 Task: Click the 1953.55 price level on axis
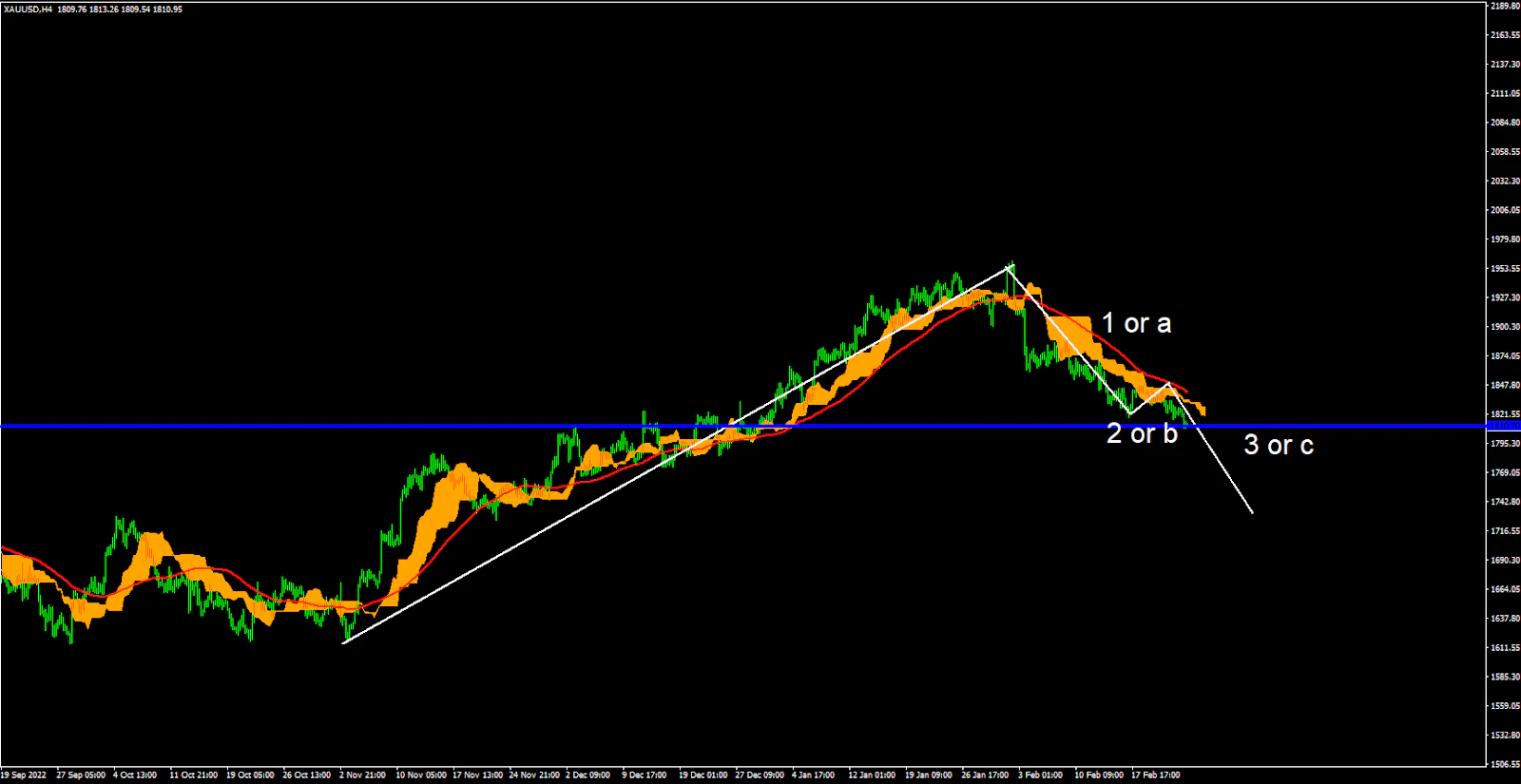coord(1504,269)
